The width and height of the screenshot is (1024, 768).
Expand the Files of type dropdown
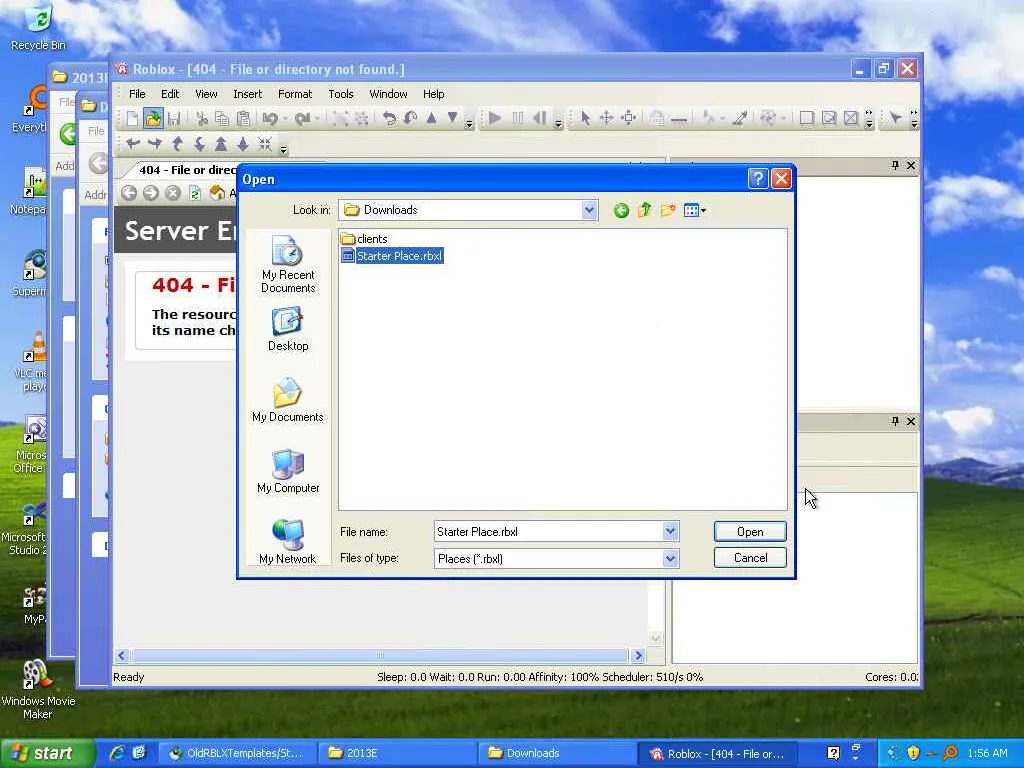[x=670, y=558]
